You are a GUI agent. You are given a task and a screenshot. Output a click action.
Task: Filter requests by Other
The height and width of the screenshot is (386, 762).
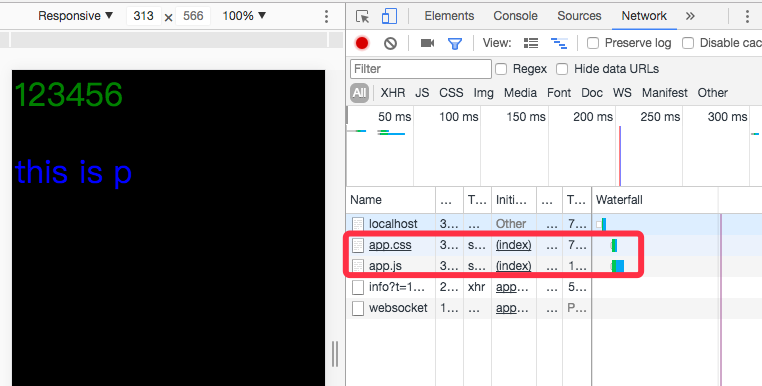[712, 93]
